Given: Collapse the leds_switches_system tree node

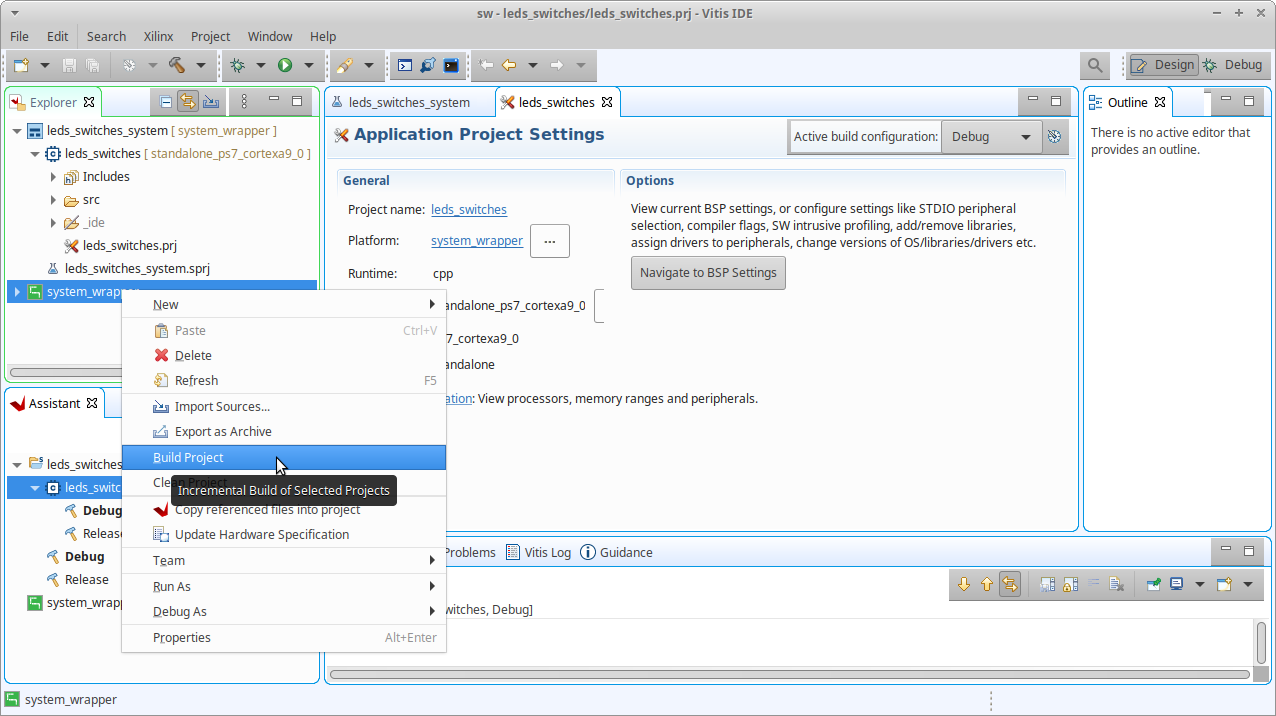Looking at the screenshot, I should 17,131.
